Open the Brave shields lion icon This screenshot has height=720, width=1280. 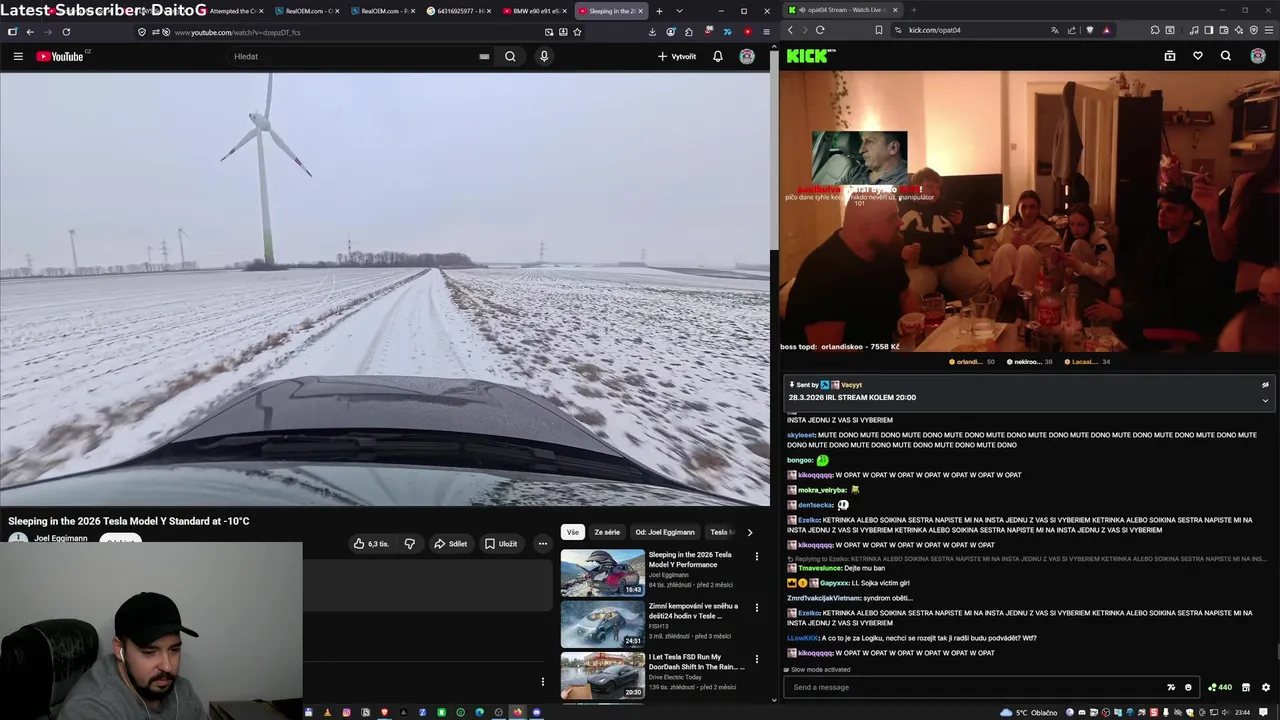(x=1090, y=30)
